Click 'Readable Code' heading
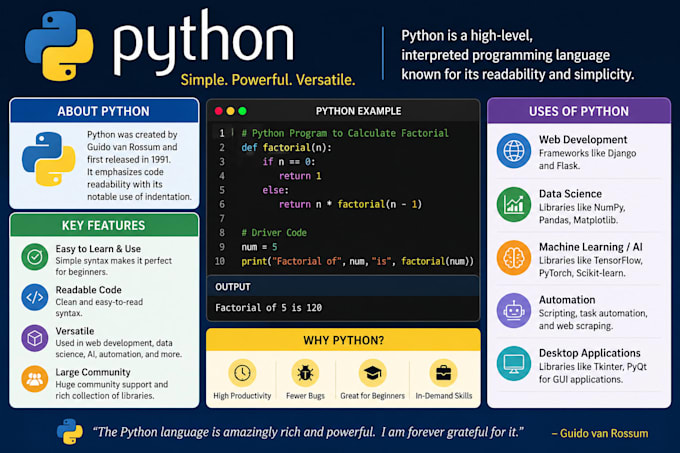 (x=88, y=290)
